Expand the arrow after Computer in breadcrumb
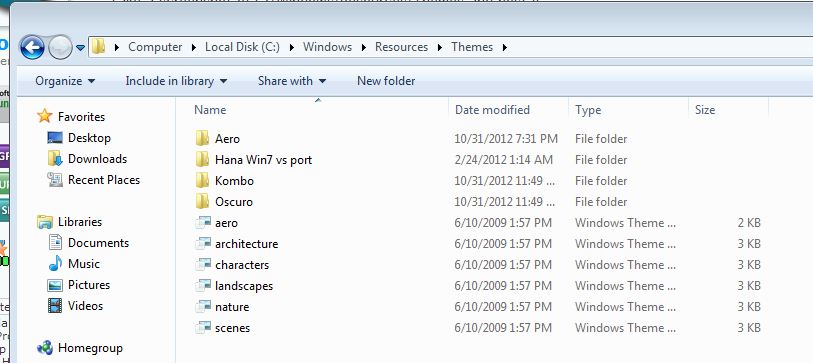 [x=193, y=48]
